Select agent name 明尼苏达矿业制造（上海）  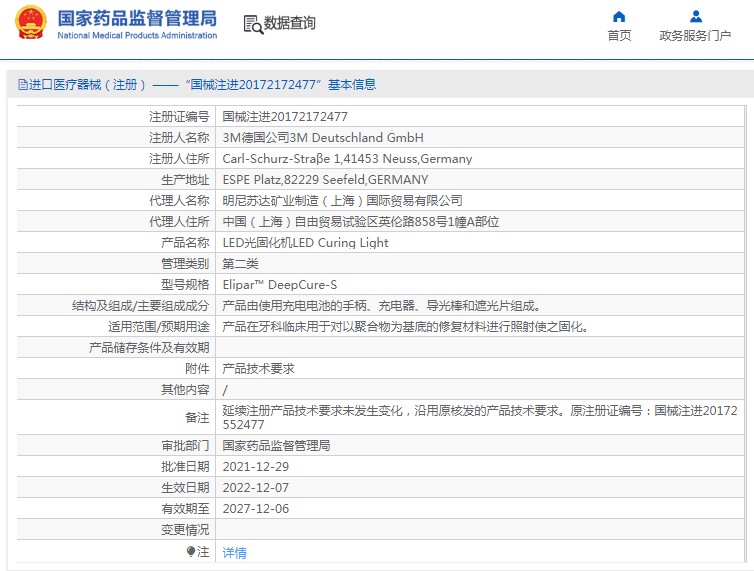tap(342, 201)
